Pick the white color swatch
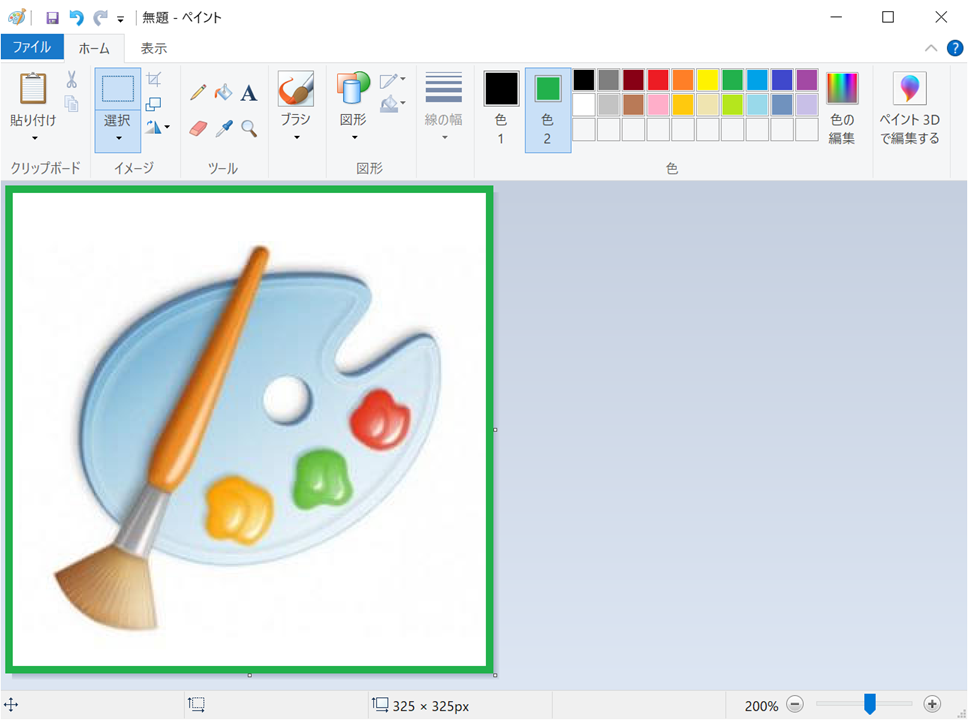968x720 pixels. click(x=584, y=105)
